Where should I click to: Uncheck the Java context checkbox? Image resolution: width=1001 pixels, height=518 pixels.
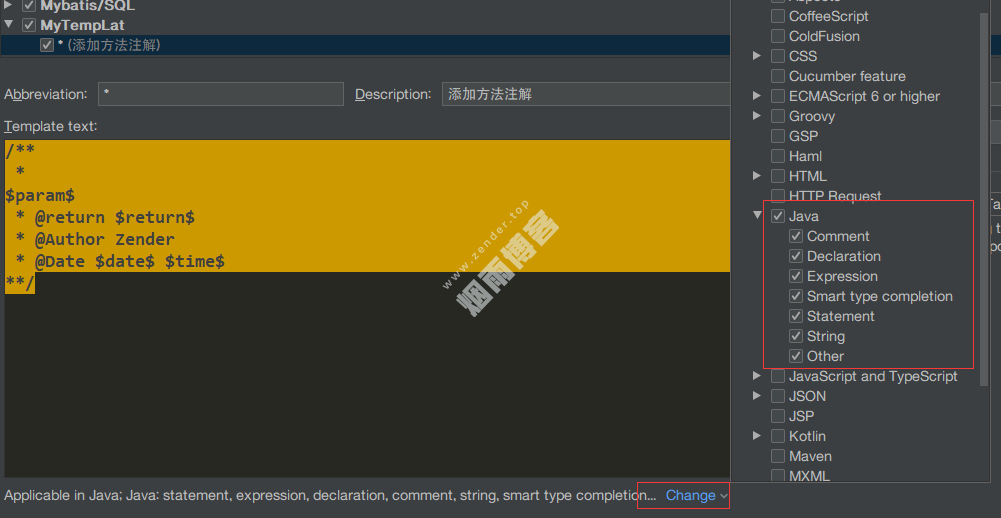(778, 216)
